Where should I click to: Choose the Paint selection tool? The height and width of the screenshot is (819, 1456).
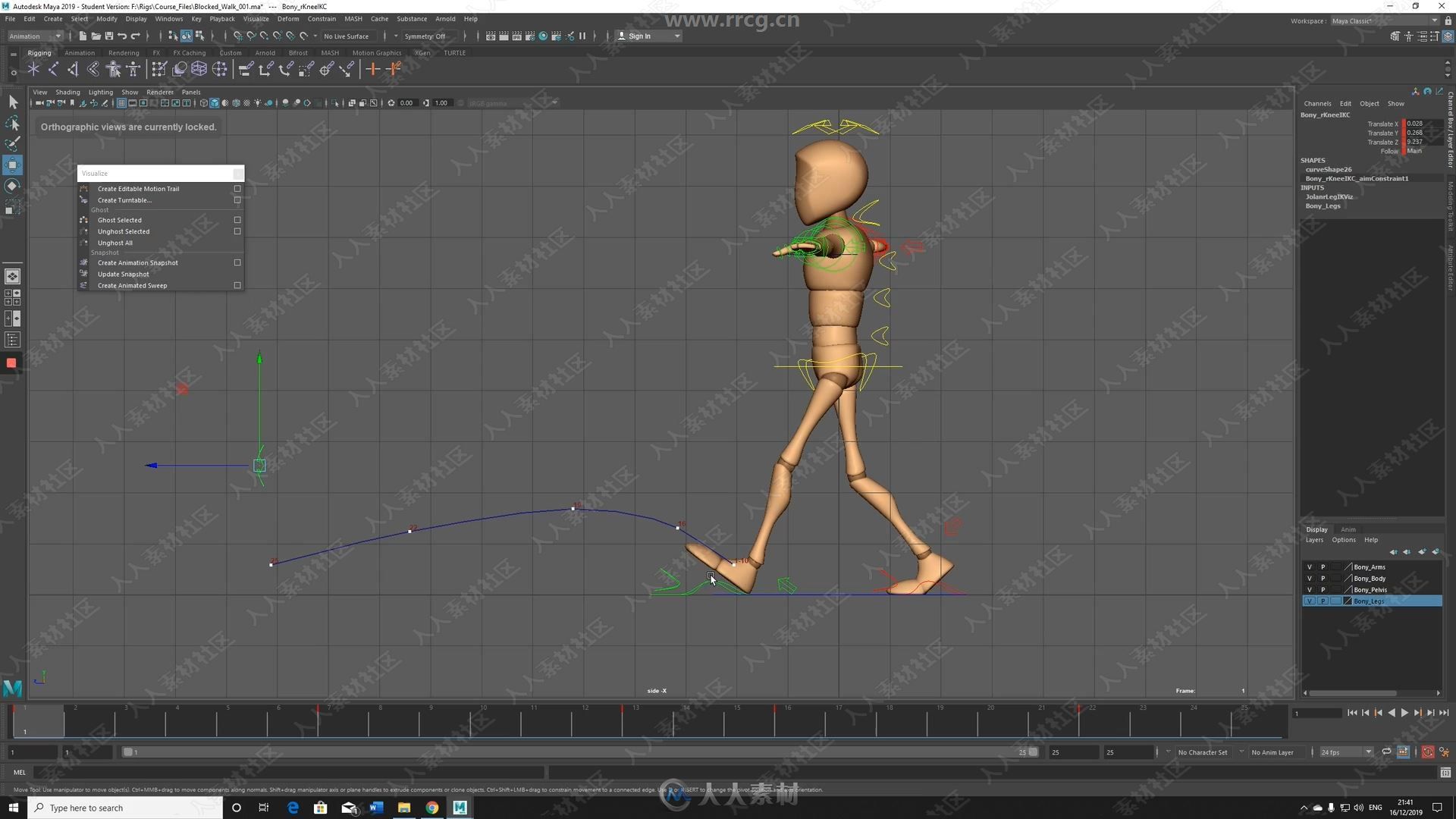click(13, 143)
